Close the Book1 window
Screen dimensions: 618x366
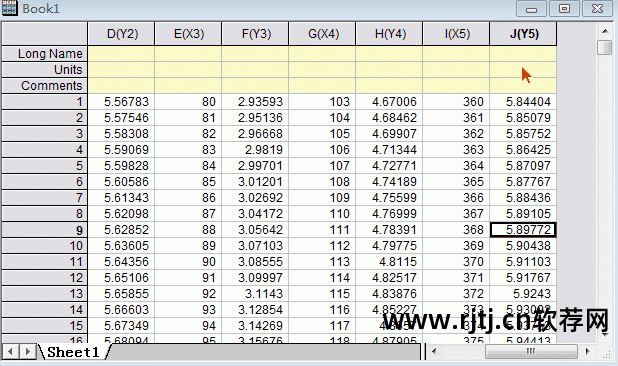tap(598, 9)
